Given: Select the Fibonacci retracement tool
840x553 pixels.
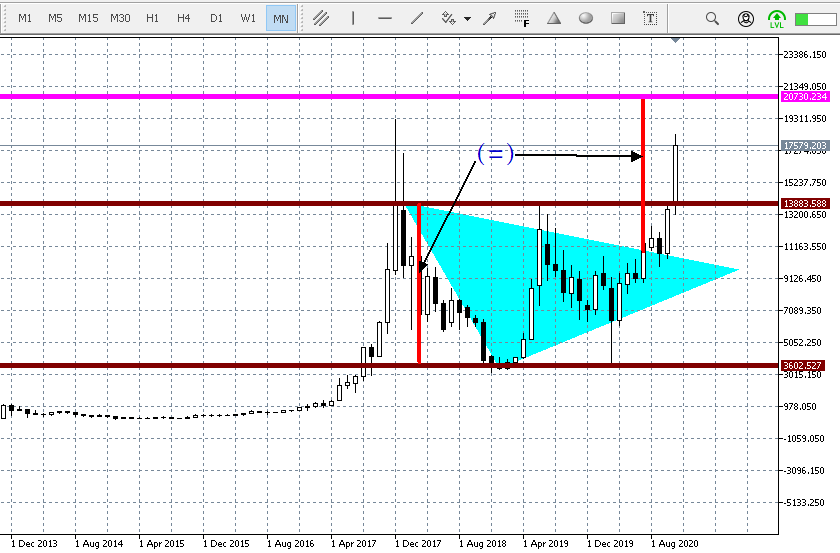Looking at the screenshot, I should [522, 18].
